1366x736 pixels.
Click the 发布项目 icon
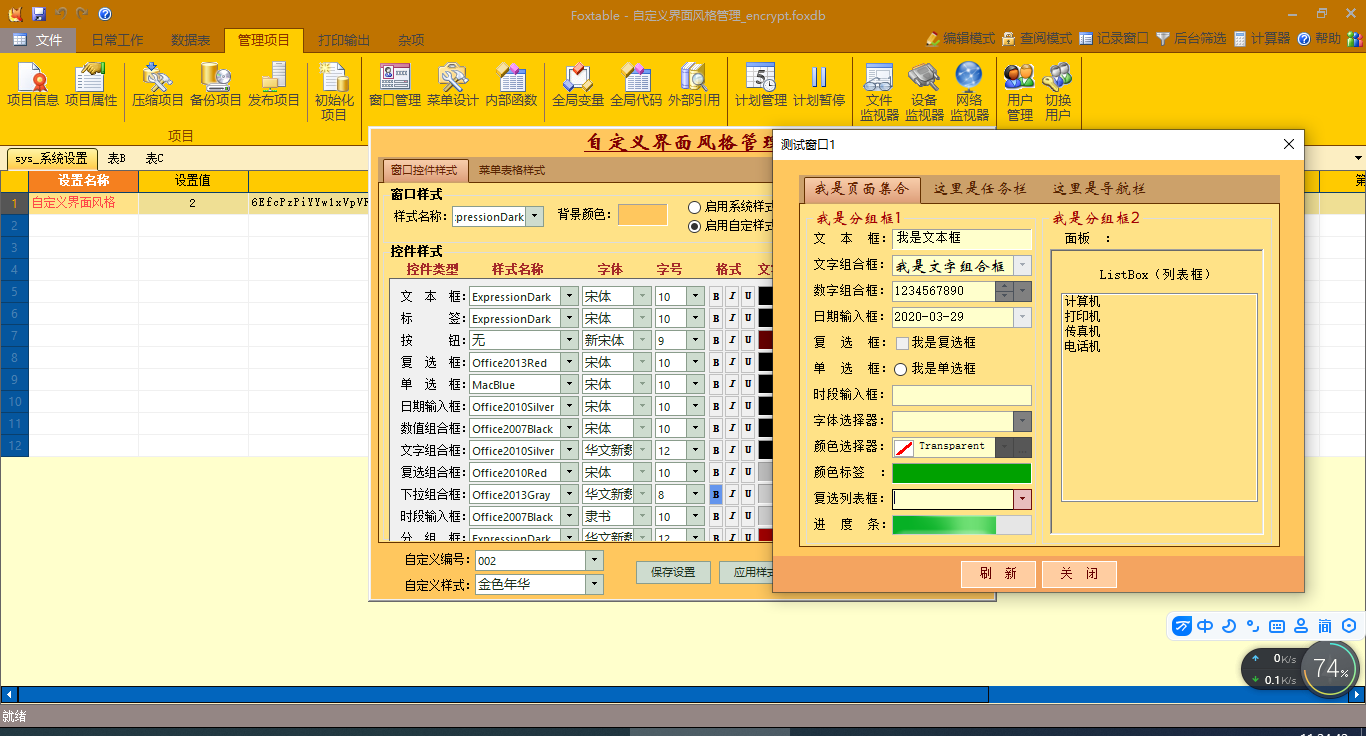tap(274, 85)
